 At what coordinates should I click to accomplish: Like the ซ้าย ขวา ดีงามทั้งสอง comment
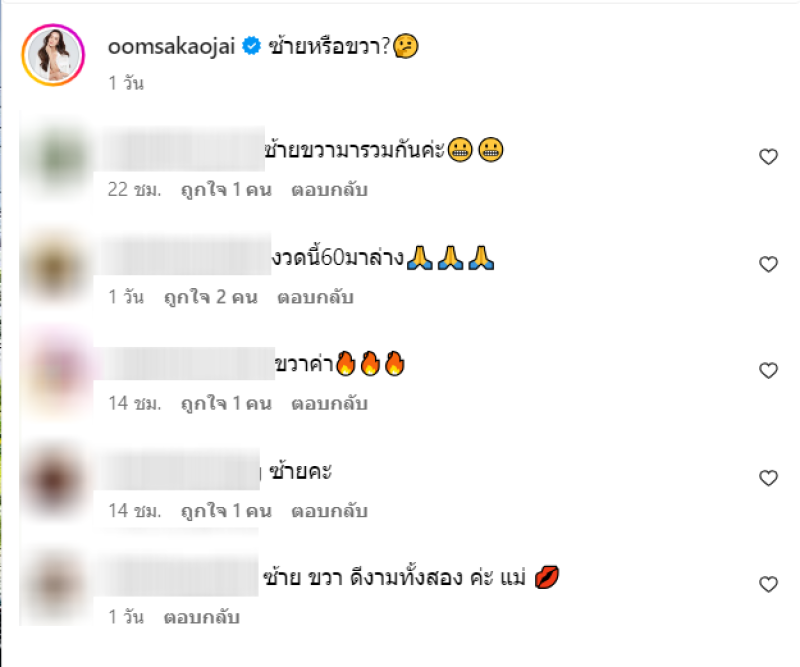pos(768,584)
